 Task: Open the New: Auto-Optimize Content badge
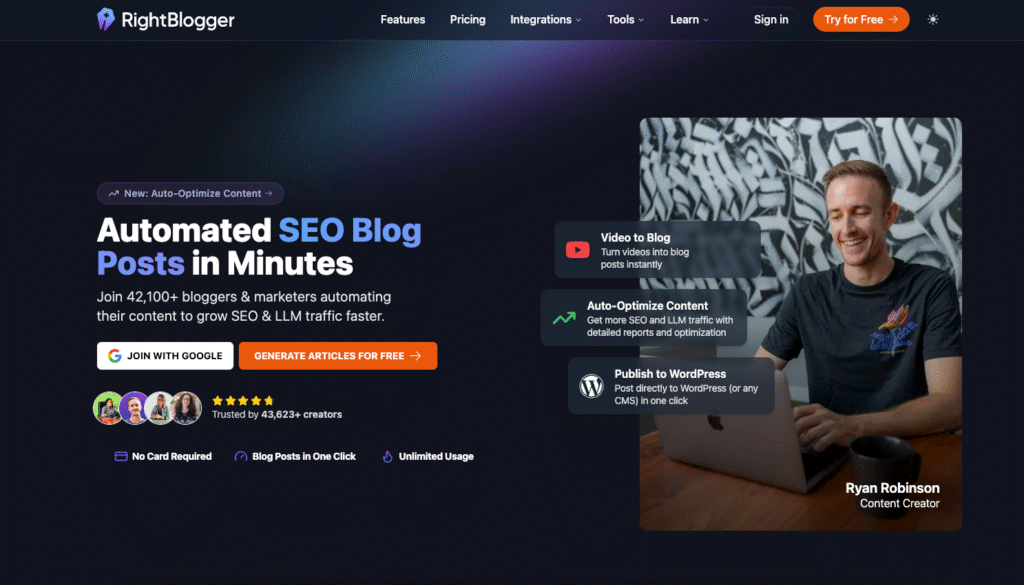point(190,193)
